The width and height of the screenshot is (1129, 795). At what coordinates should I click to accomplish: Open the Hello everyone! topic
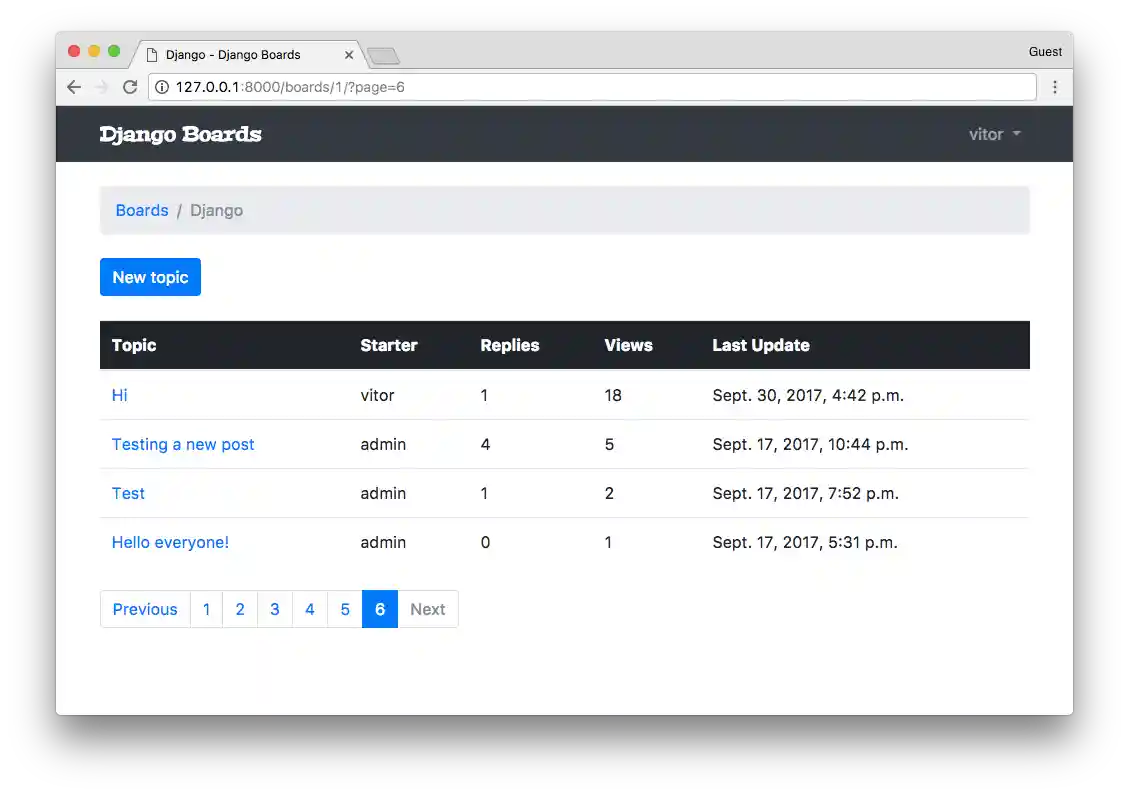(x=170, y=542)
